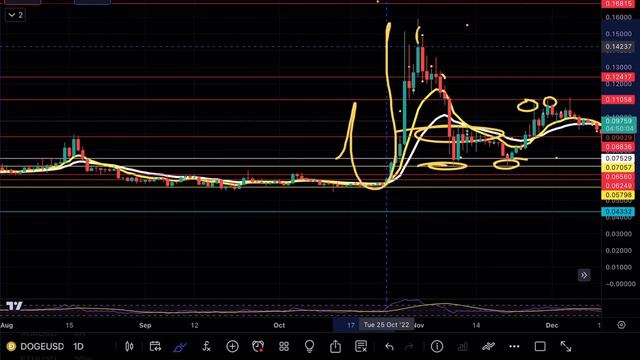Click the remove drawings note icon

tap(361, 347)
